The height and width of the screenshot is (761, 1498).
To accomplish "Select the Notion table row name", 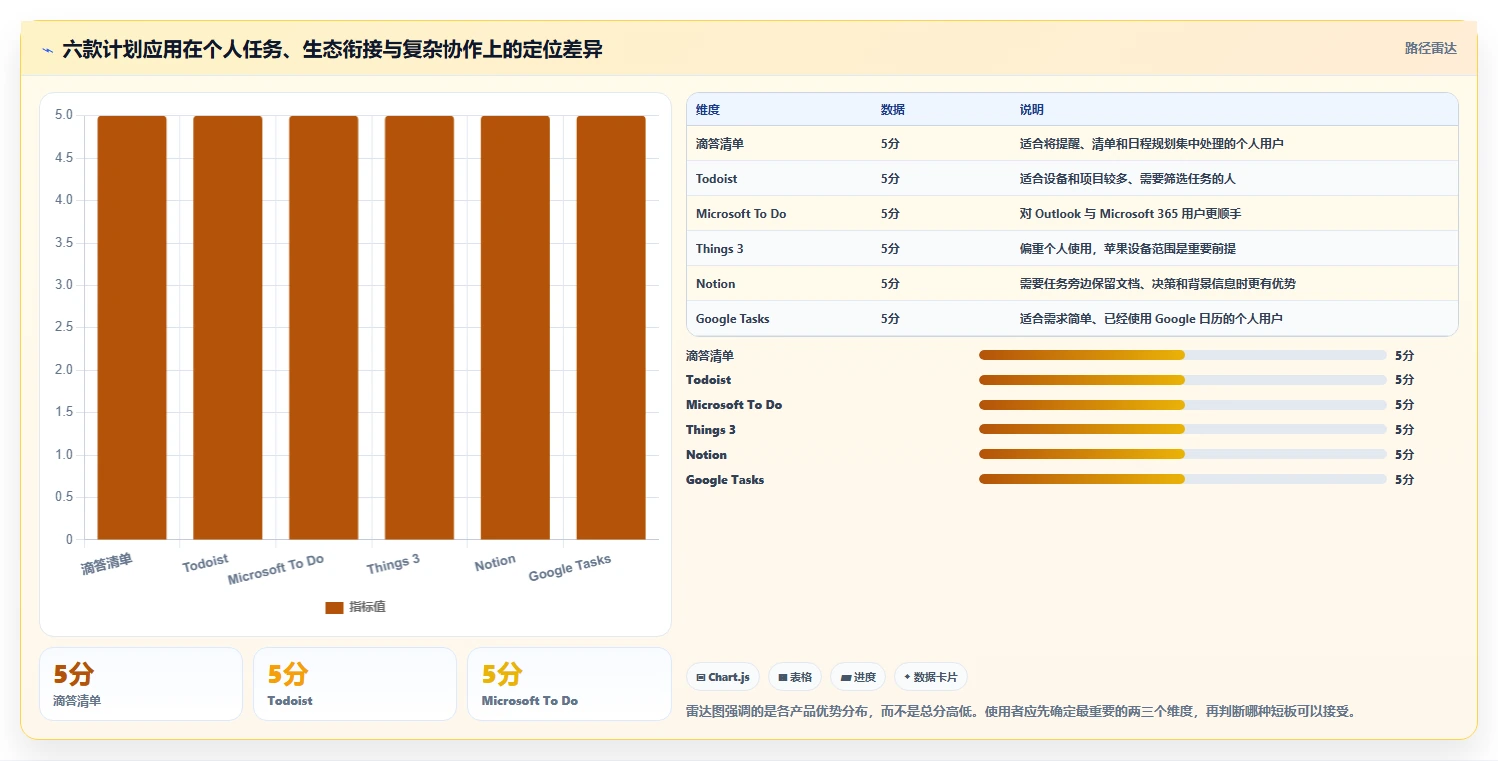I will [x=716, y=284].
